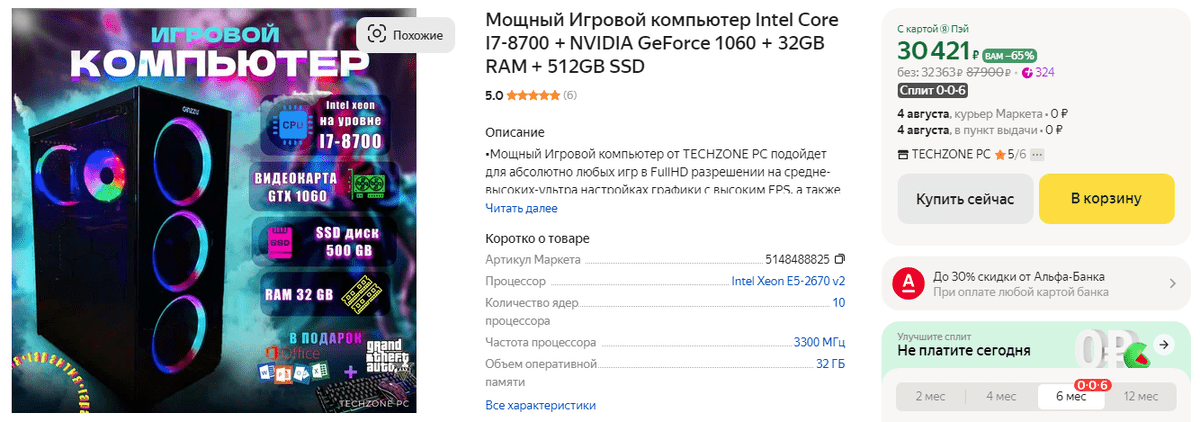Open the seller's three-dots more menu

coord(1037,155)
